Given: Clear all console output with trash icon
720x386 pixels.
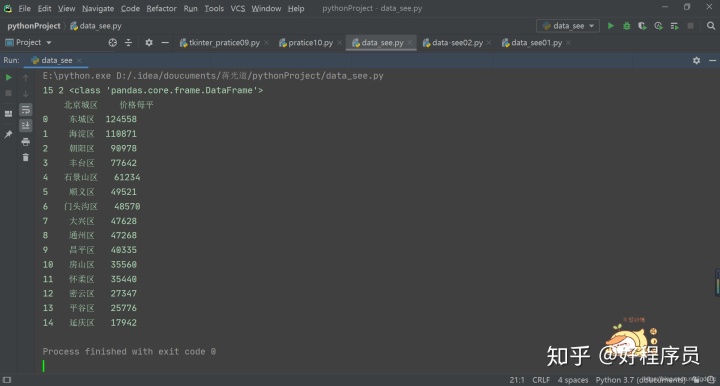Looking at the screenshot, I should pyautogui.click(x=26, y=157).
